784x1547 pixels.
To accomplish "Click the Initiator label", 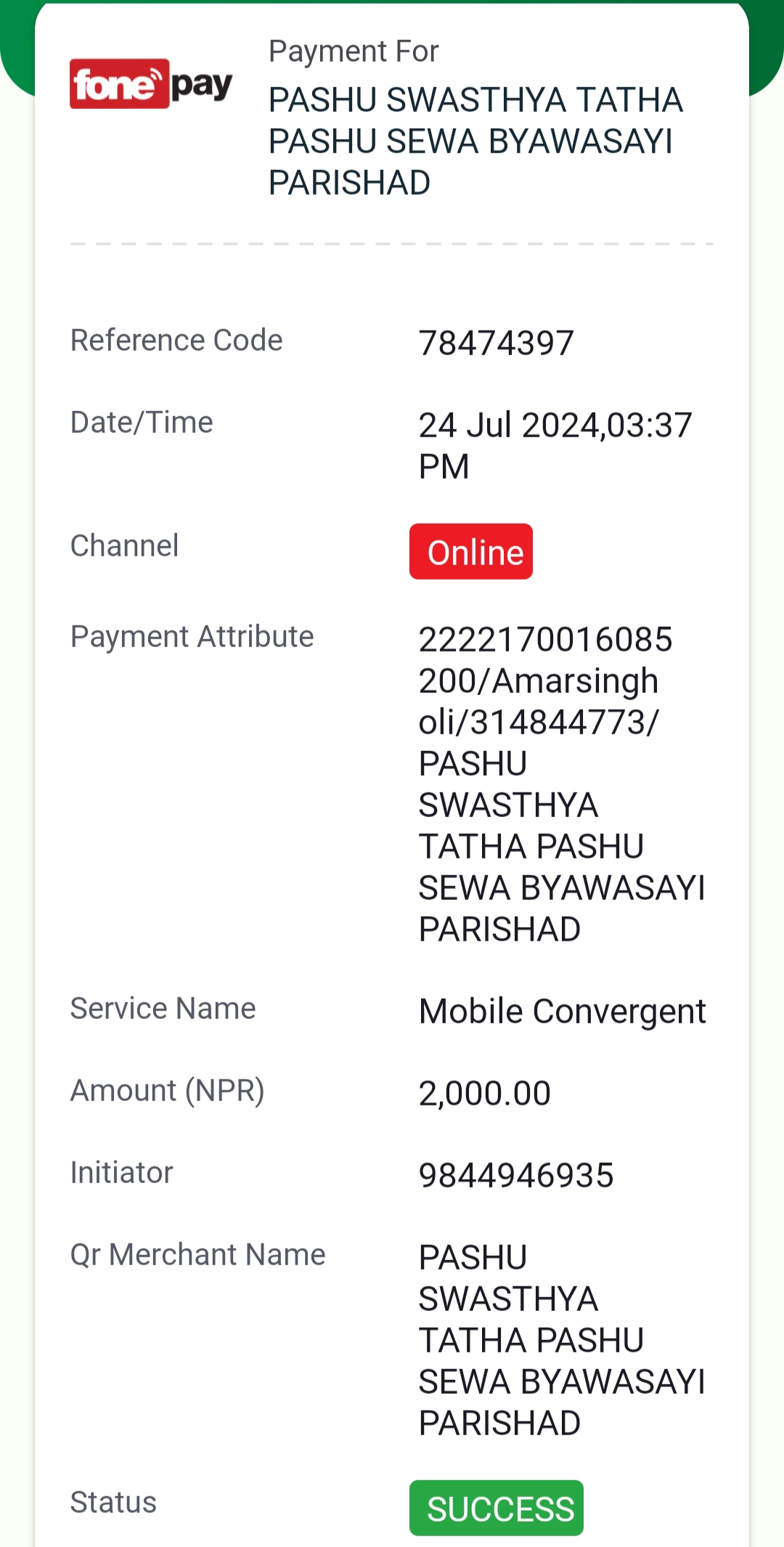I will point(122,1172).
